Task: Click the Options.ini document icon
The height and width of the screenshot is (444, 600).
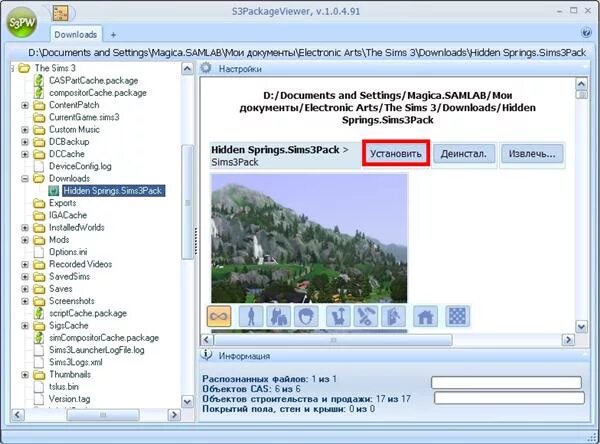Action: point(39,252)
